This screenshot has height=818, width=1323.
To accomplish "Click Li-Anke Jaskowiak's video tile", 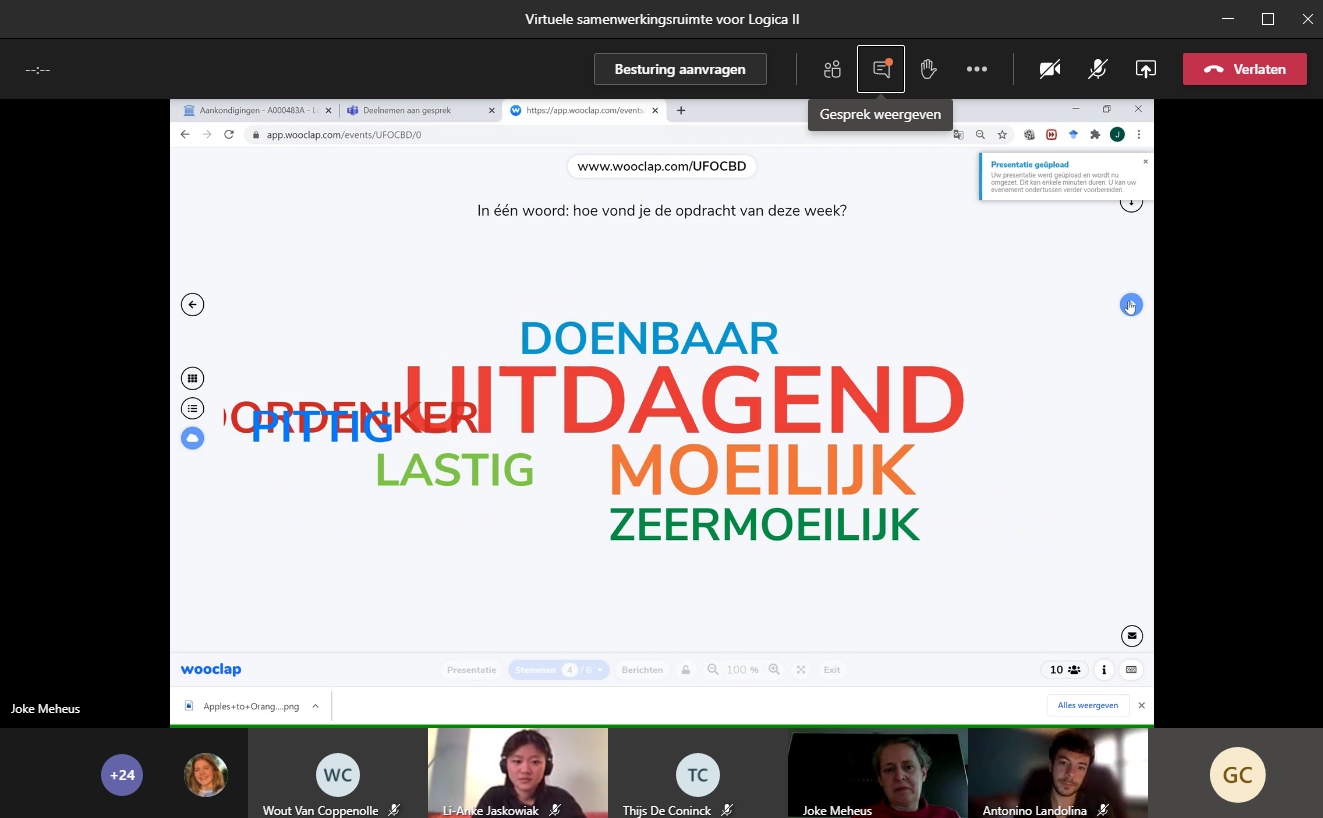I will tap(517, 770).
